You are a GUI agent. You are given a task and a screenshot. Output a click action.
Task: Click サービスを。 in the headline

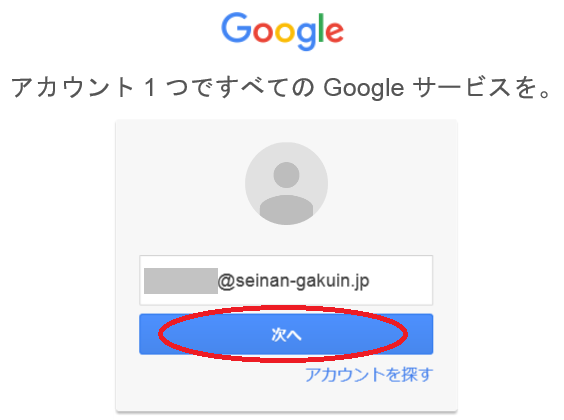(x=482, y=87)
